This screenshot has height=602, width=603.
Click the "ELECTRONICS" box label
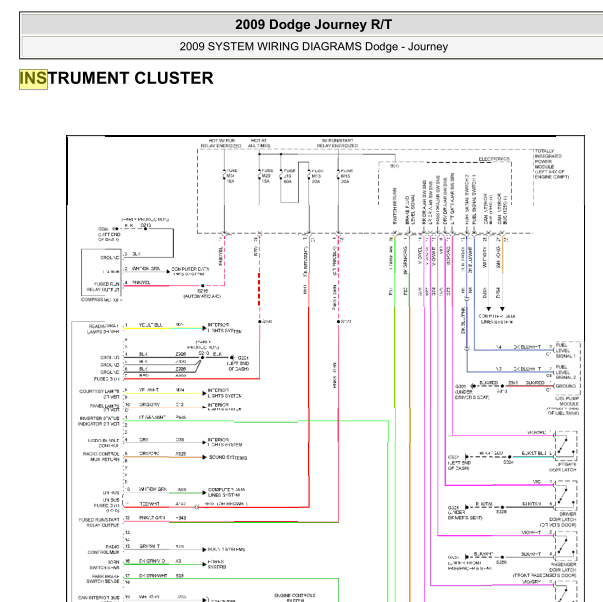[x=494, y=159]
